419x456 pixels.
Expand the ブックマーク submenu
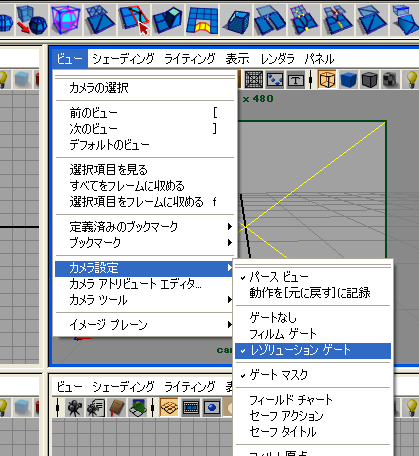pos(144,243)
